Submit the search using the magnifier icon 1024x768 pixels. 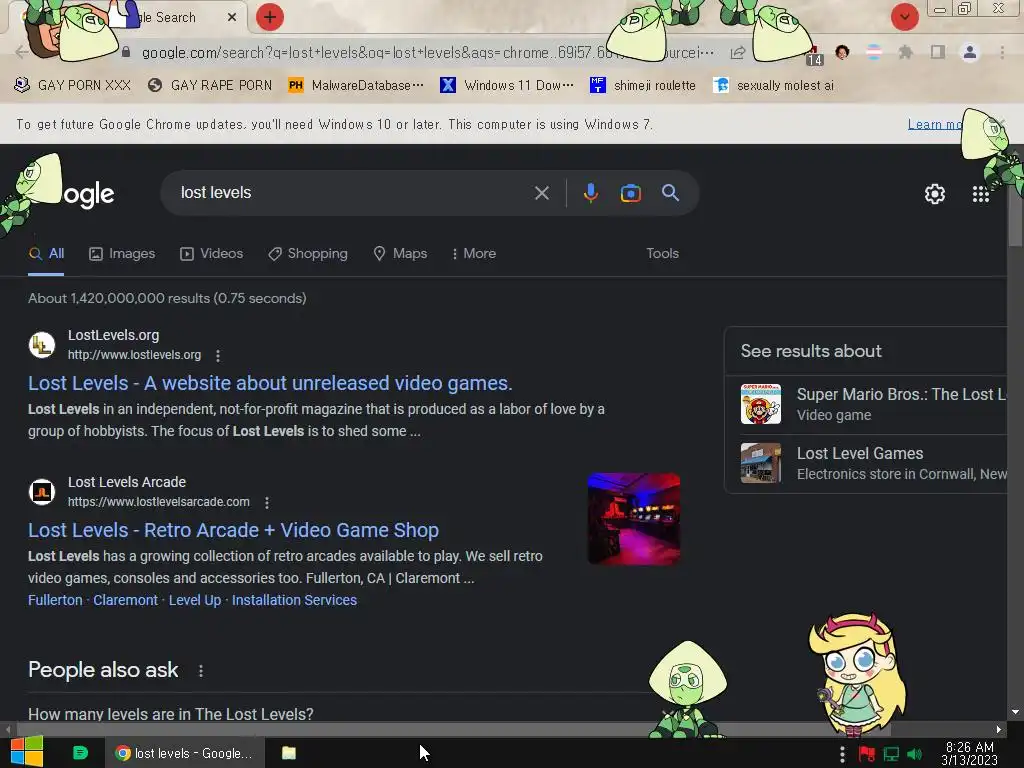click(670, 193)
